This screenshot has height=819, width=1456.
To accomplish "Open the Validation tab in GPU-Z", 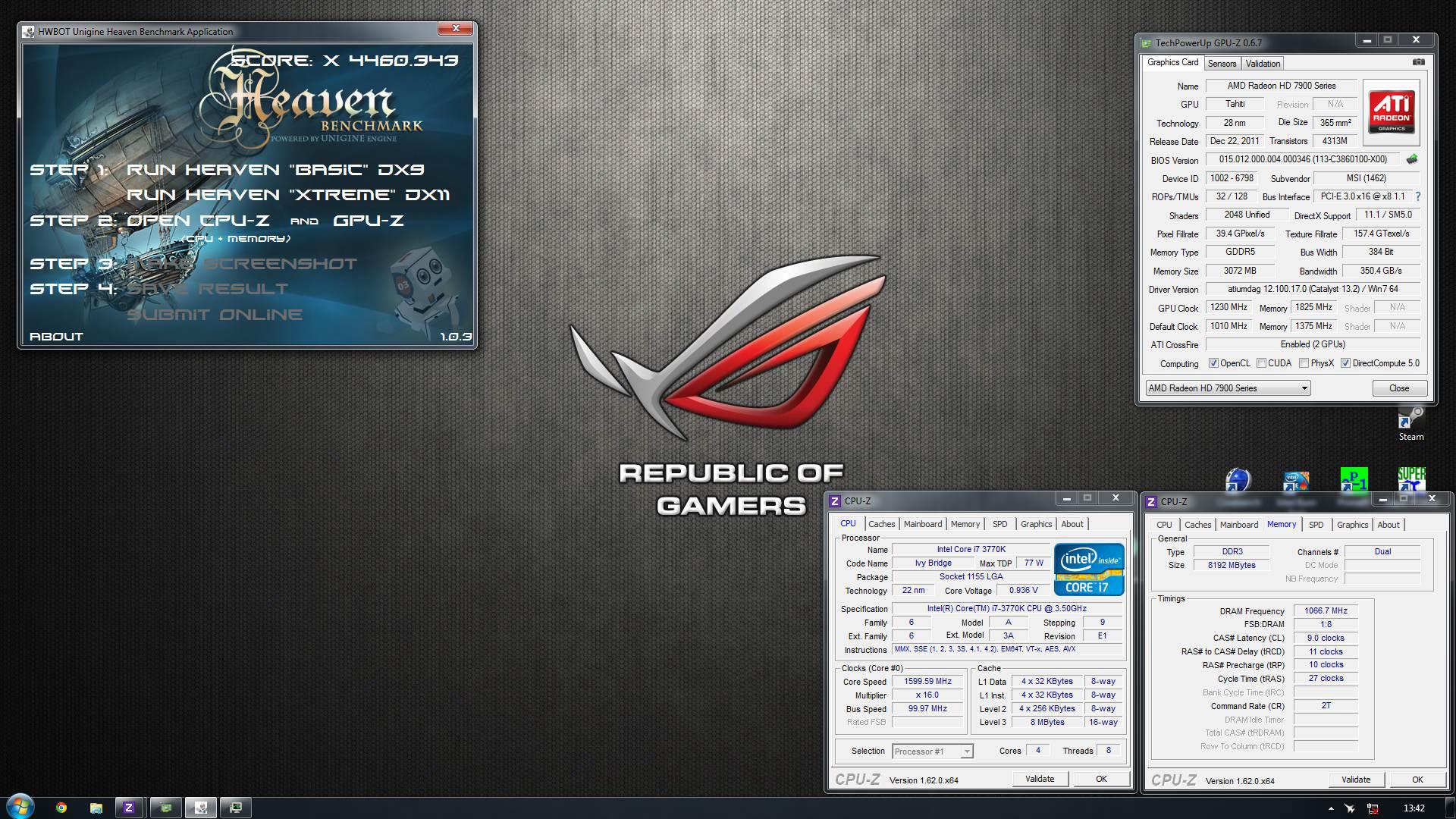I will [1263, 64].
